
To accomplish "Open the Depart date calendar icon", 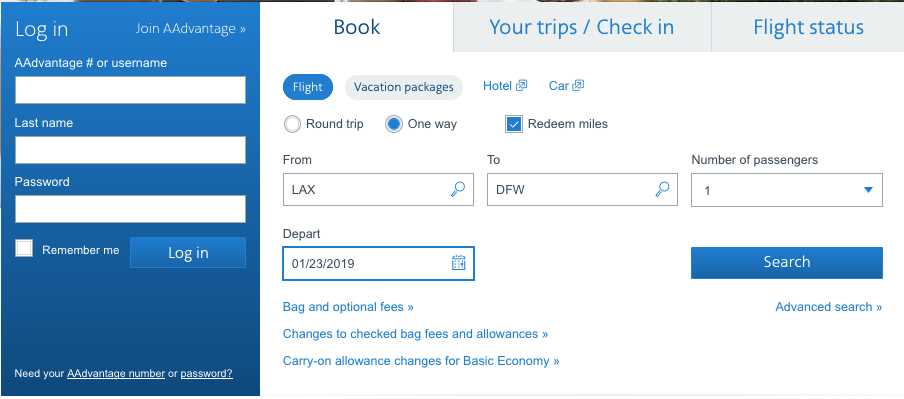I will click(x=458, y=263).
